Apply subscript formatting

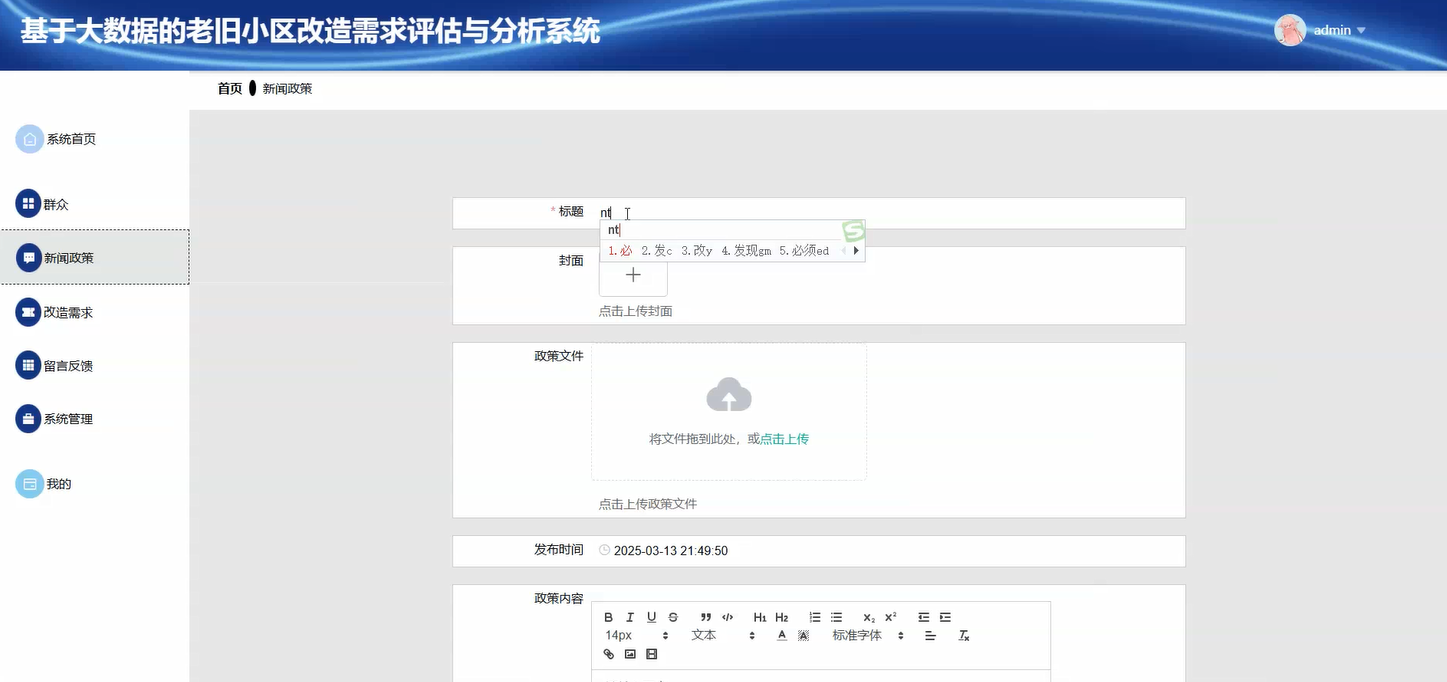click(868, 617)
